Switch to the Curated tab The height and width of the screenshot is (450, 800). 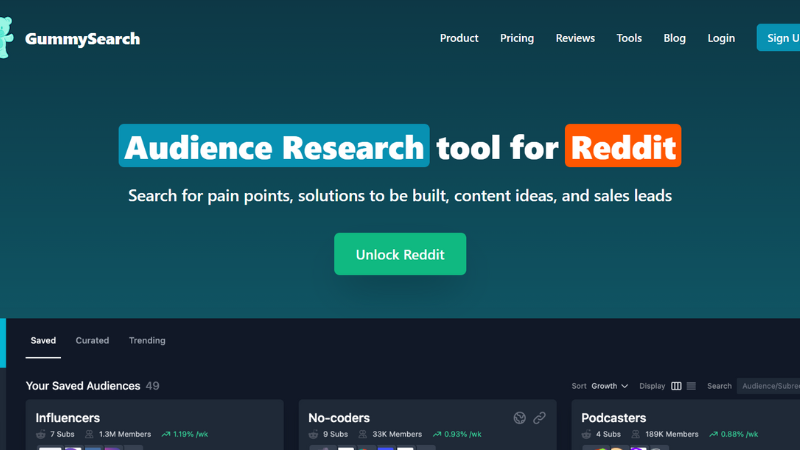92,341
